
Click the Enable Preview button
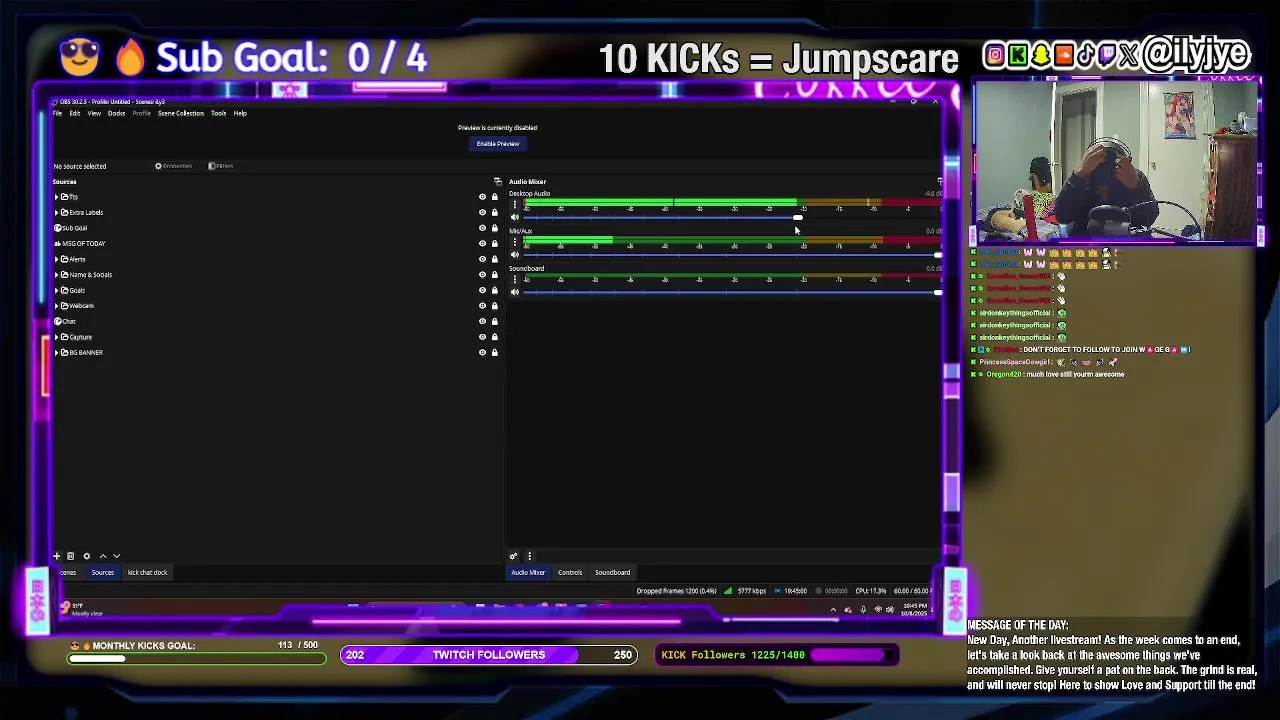pos(497,144)
